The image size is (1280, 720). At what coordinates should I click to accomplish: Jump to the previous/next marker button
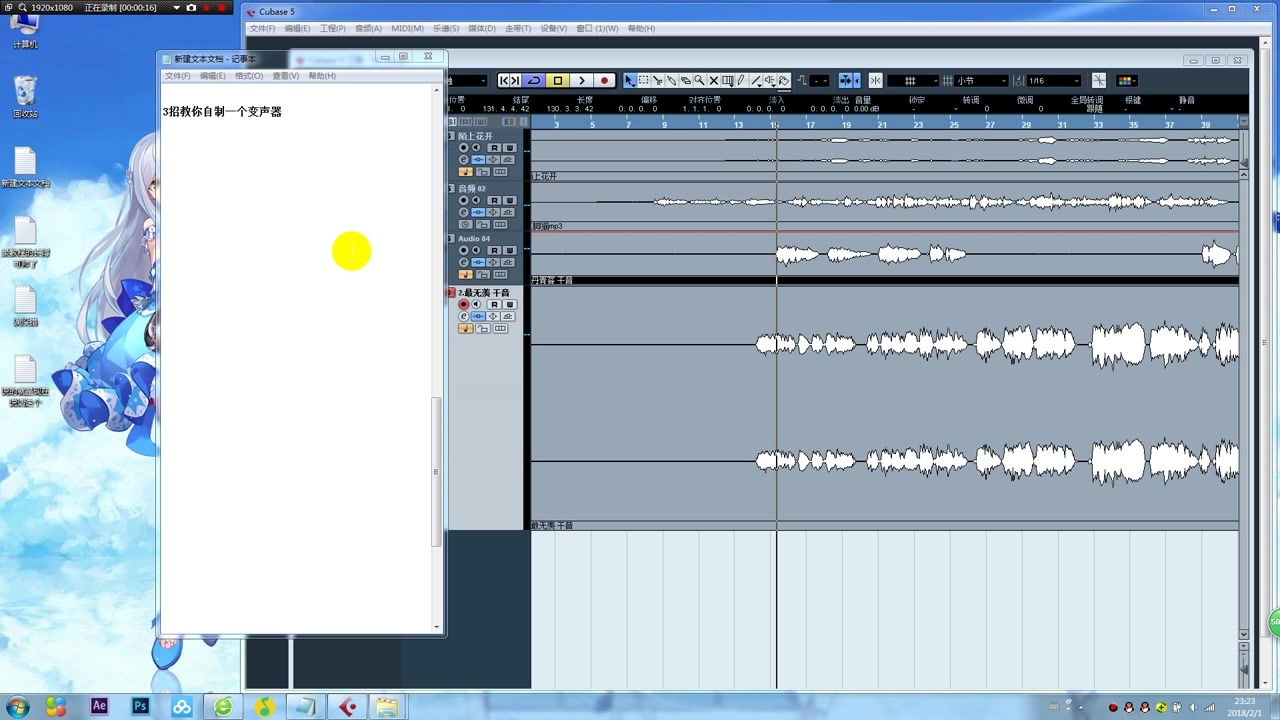click(x=510, y=80)
